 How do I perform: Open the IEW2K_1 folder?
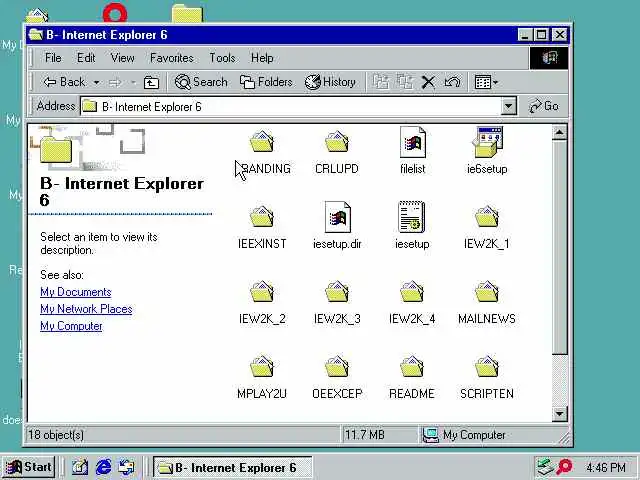tap(487, 217)
